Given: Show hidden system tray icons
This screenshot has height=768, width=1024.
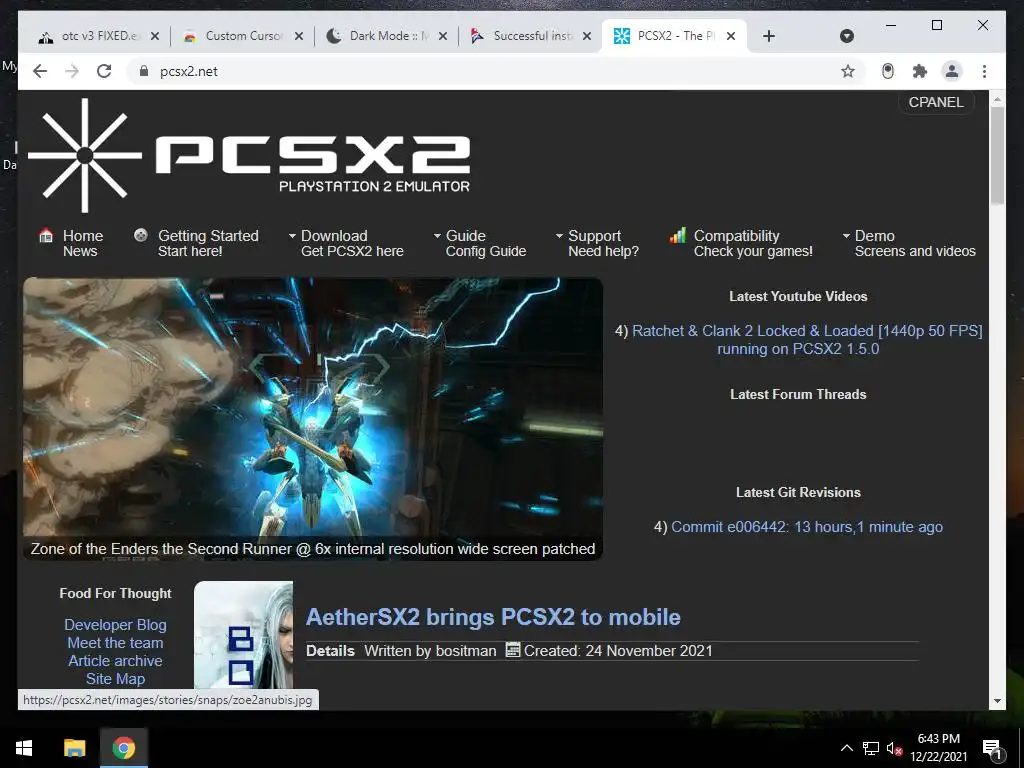Looking at the screenshot, I should coord(846,748).
